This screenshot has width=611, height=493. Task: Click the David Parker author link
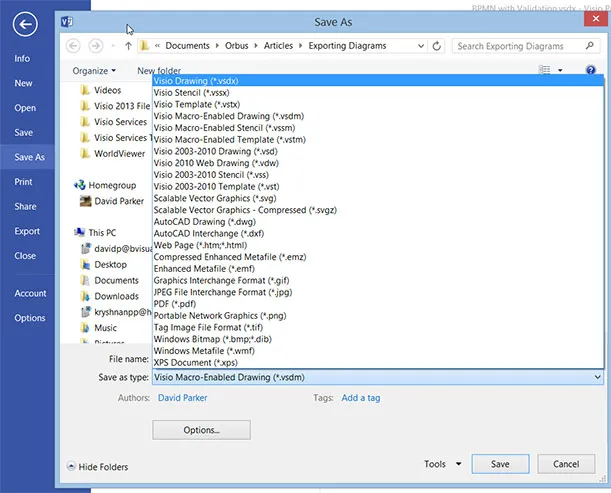coord(182,398)
